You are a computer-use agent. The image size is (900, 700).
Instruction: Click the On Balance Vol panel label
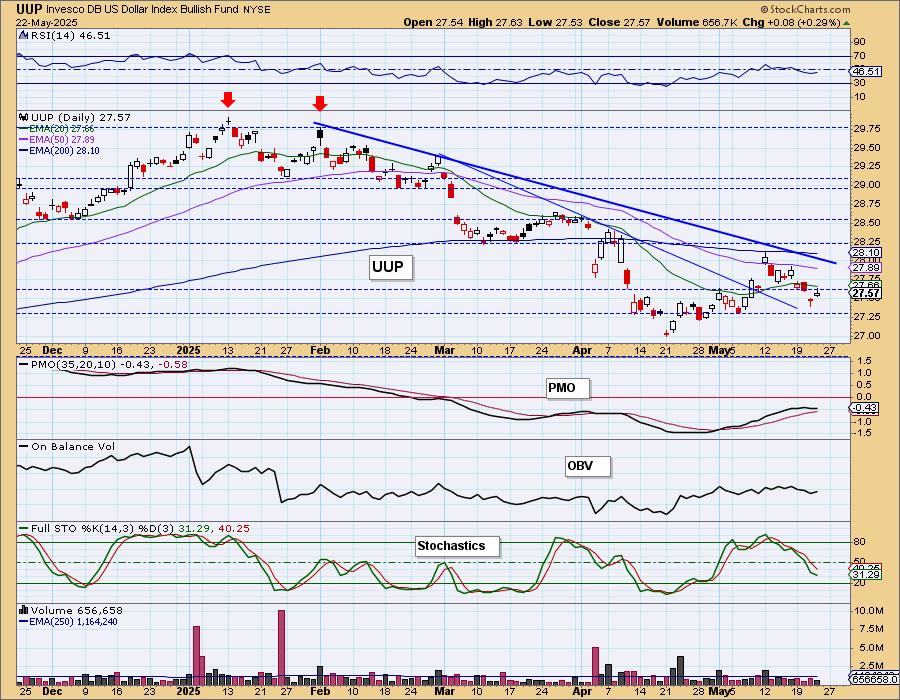point(73,446)
